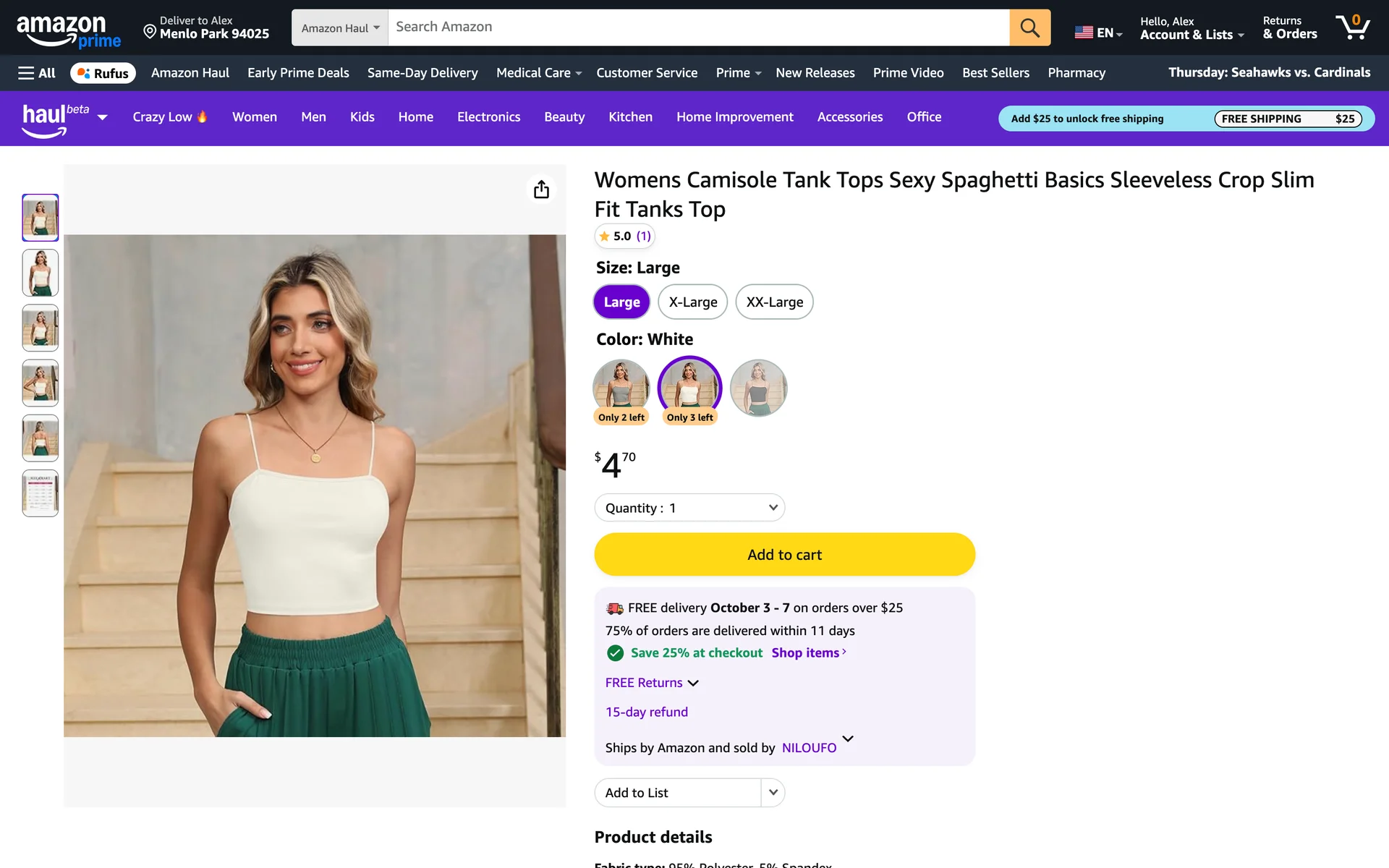Open the shopping cart icon
The width and height of the screenshot is (1389, 868).
pyautogui.click(x=1352, y=27)
